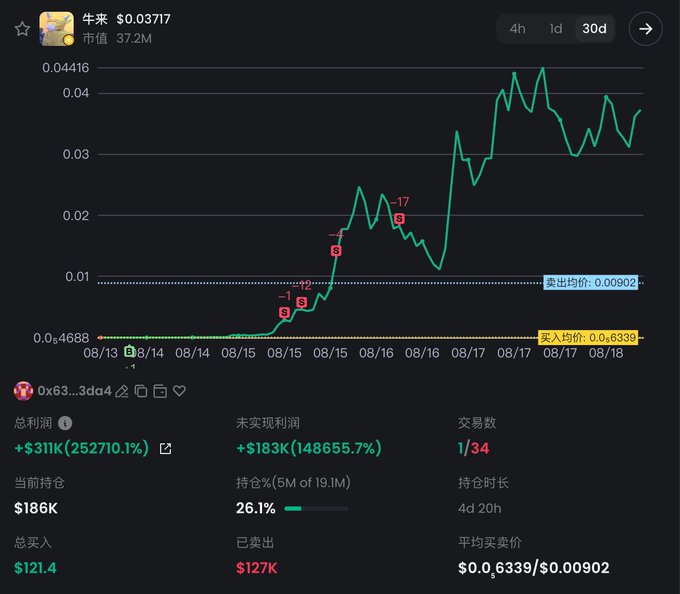Open the 牛来 token avatar image

tap(56, 29)
